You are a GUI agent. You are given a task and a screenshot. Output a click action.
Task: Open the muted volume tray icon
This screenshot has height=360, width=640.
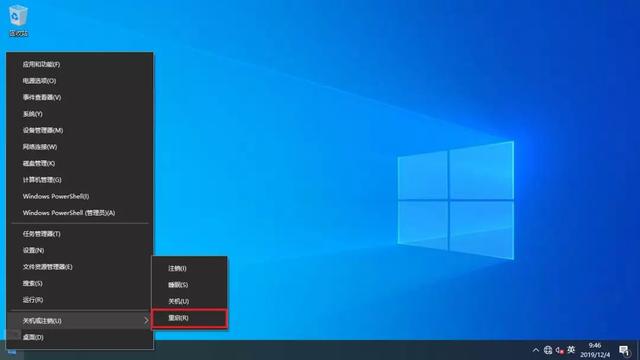(x=560, y=350)
